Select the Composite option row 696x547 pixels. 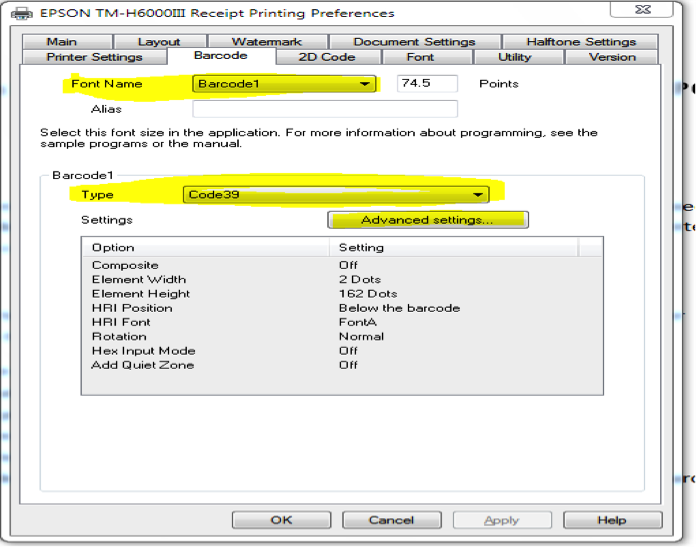click(x=342, y=265)
